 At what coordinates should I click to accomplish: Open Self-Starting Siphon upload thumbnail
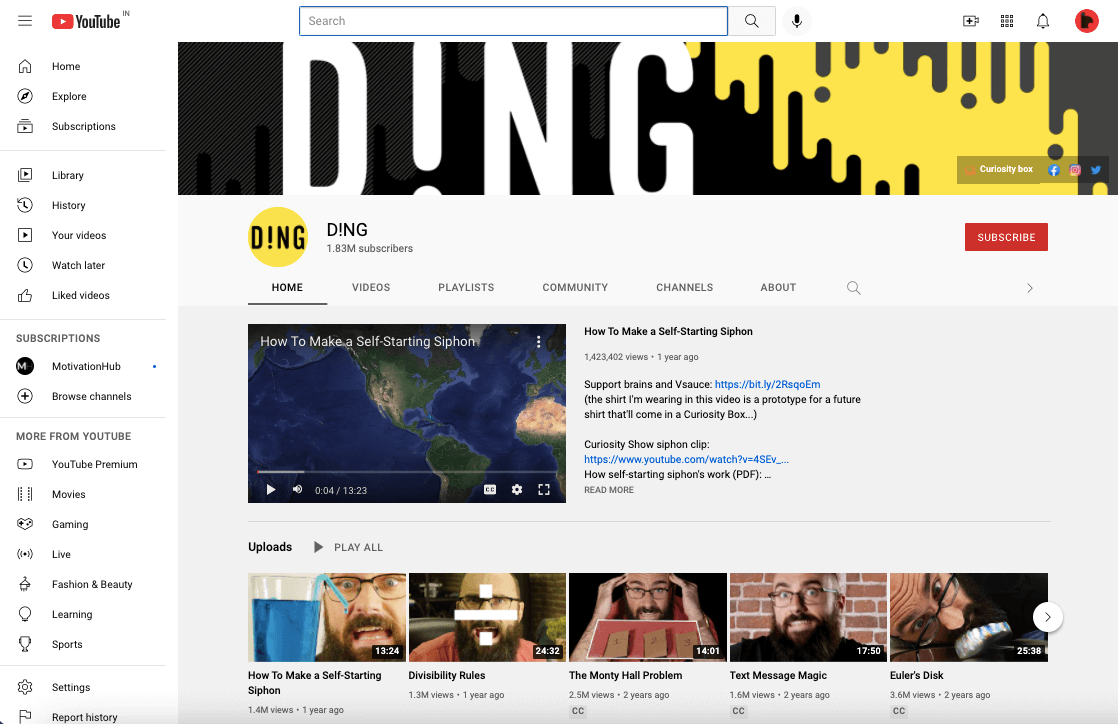coord(327,617)
